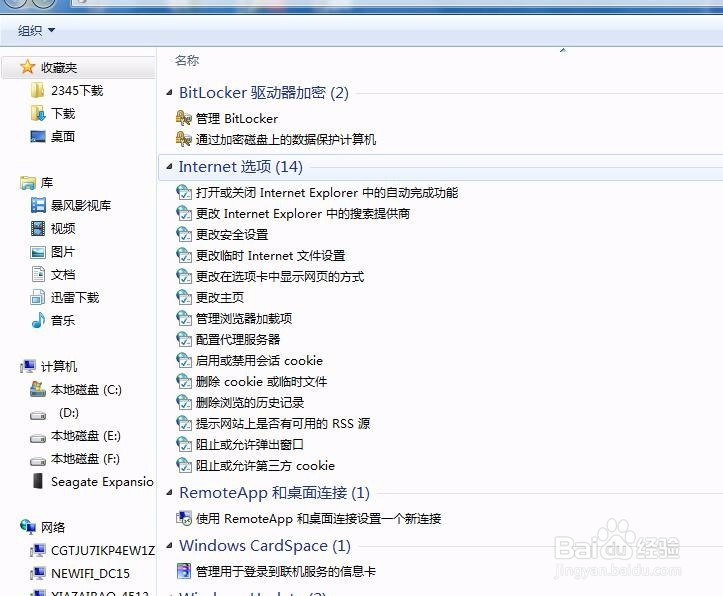Open the 下载 folder icon in favorites

37,113
